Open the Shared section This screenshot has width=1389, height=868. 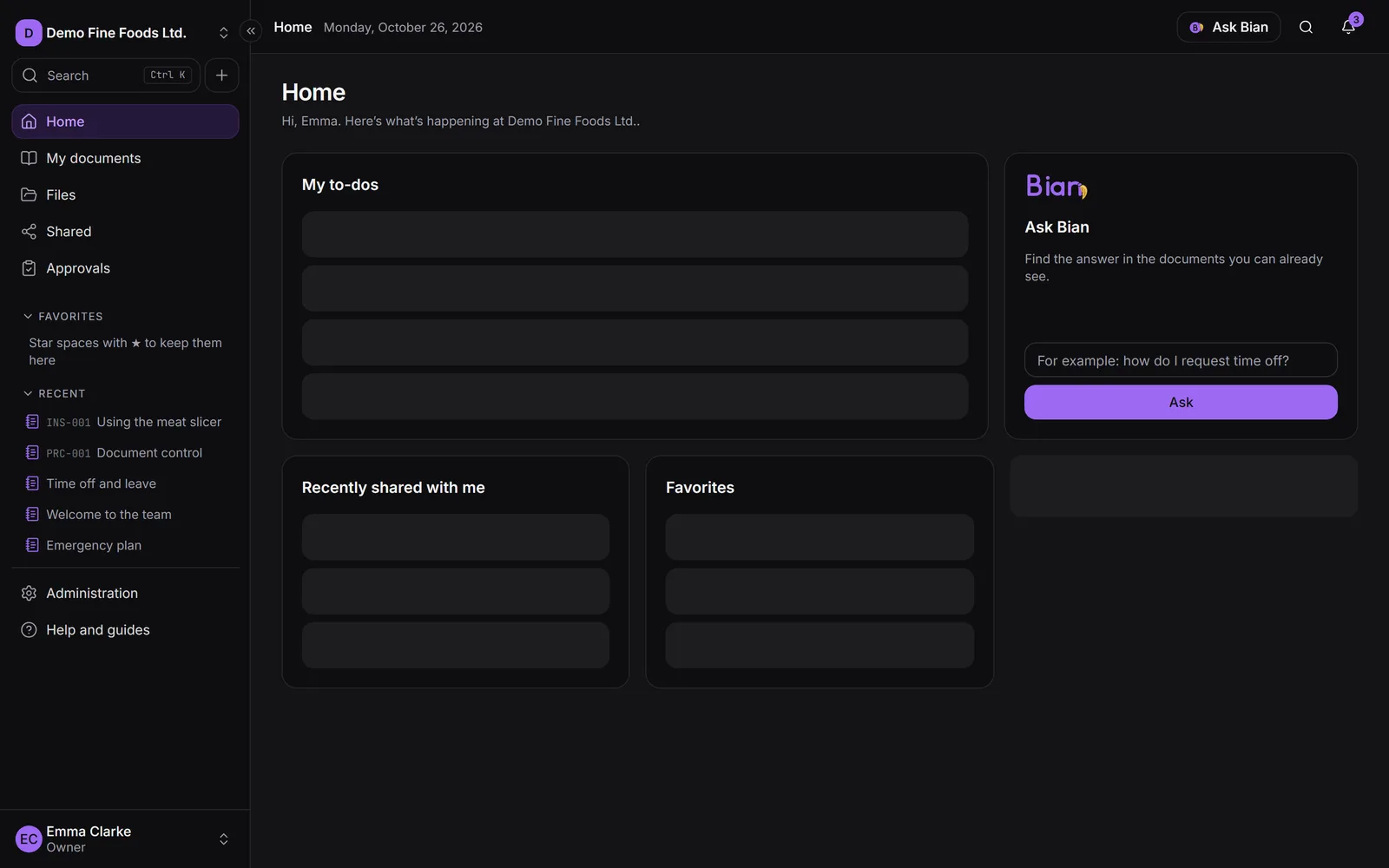tap(125, 232)
